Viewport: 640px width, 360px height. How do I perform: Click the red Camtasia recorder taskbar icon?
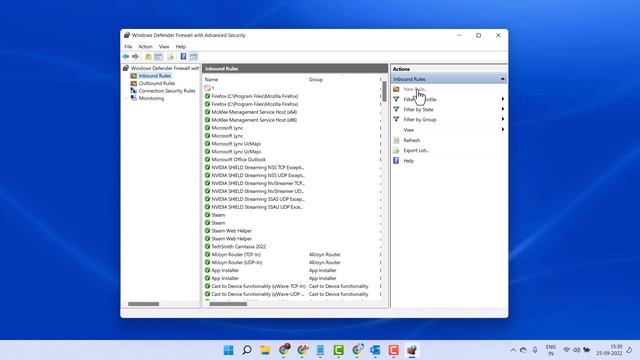pyautogui.click(x=393, y=350)
